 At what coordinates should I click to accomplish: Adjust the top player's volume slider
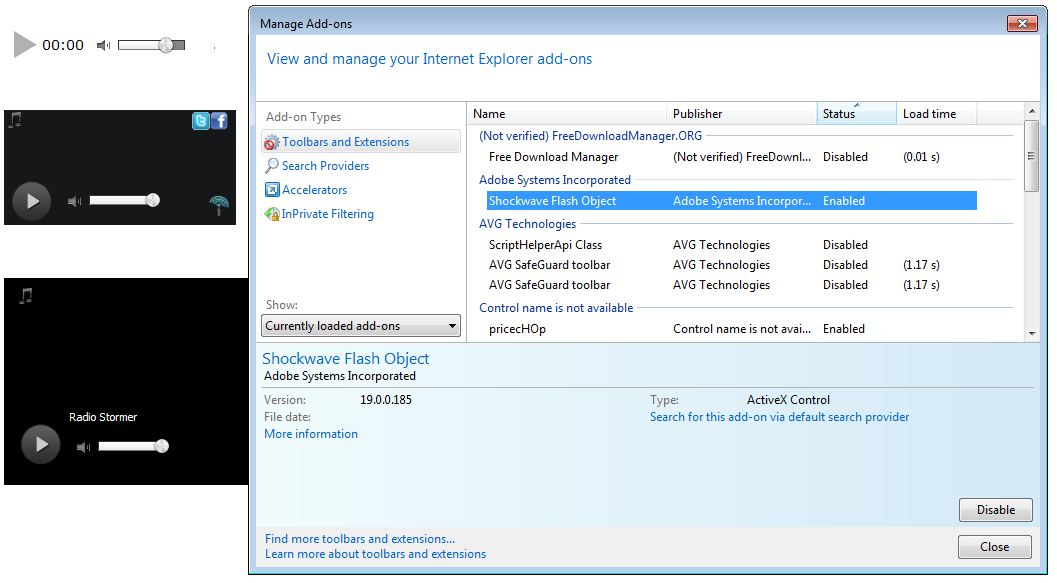(152, 45)
